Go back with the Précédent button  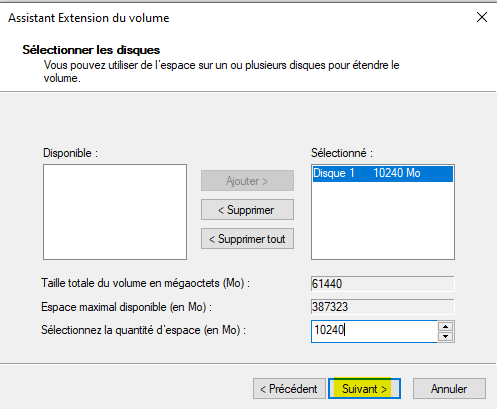click(x=289, y=388)
